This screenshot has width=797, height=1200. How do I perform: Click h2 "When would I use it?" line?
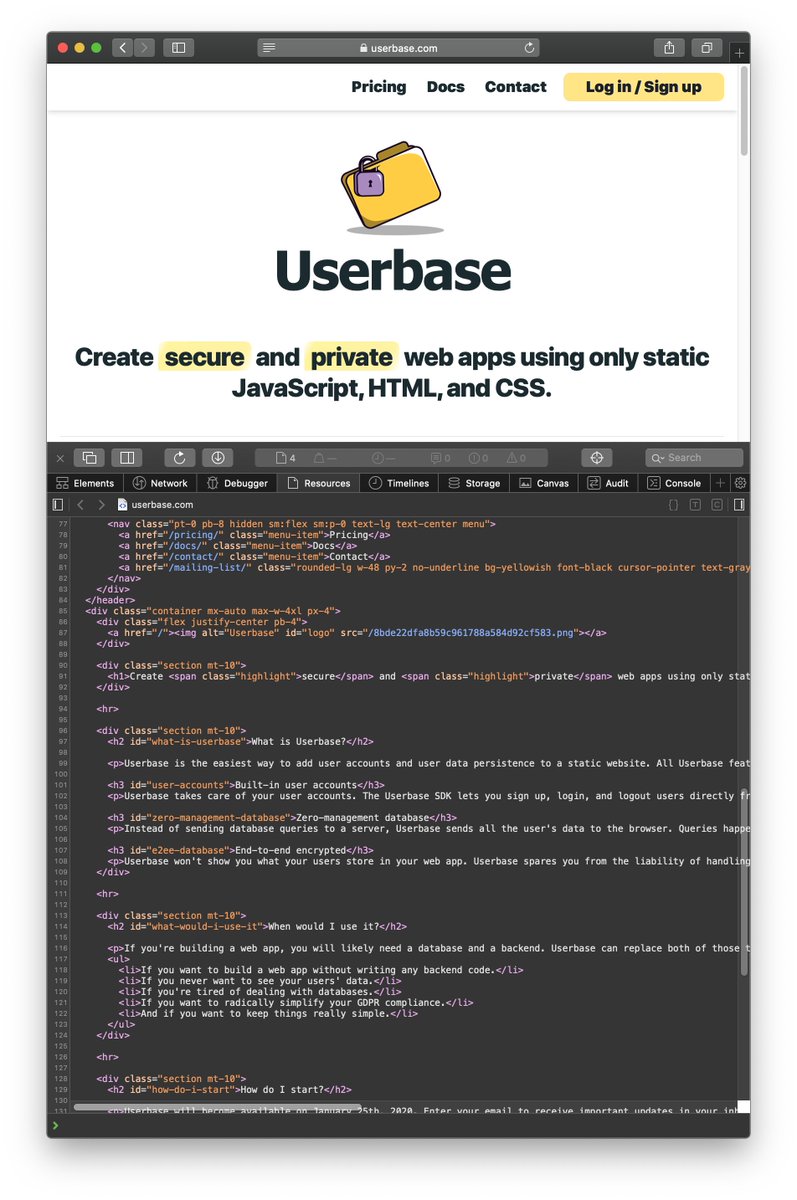[x=257, y=926]
